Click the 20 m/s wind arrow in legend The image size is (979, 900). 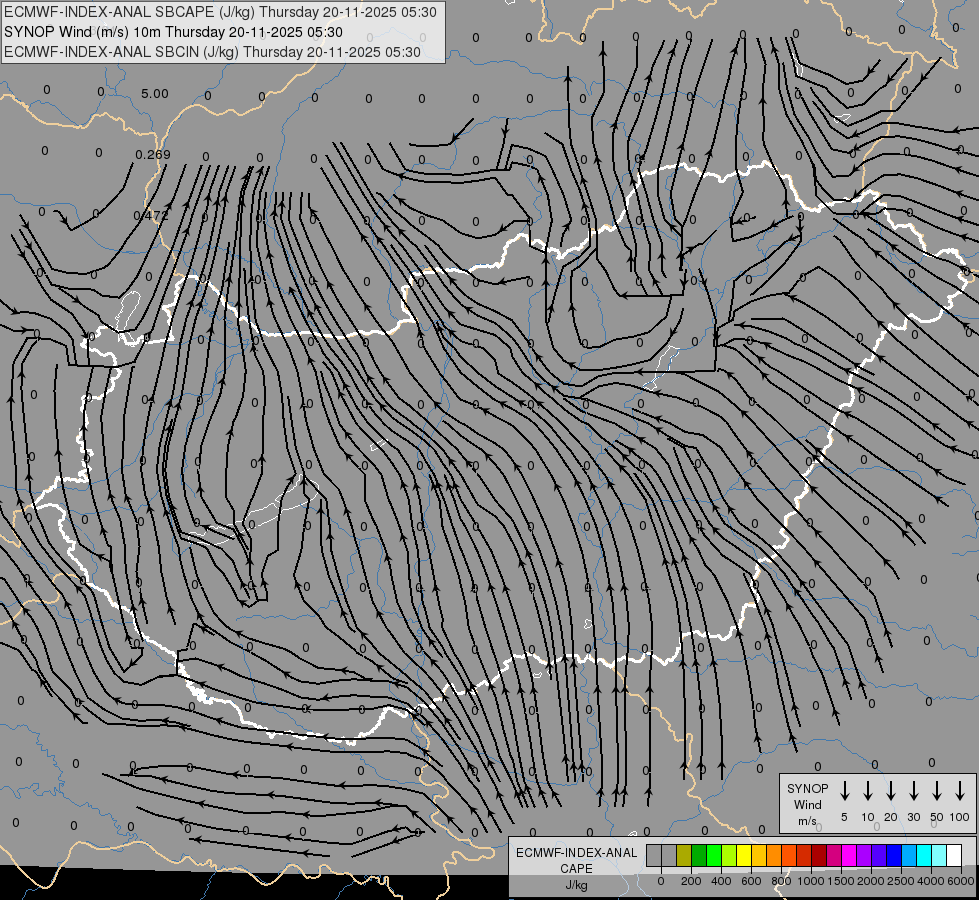click(891, 790)
